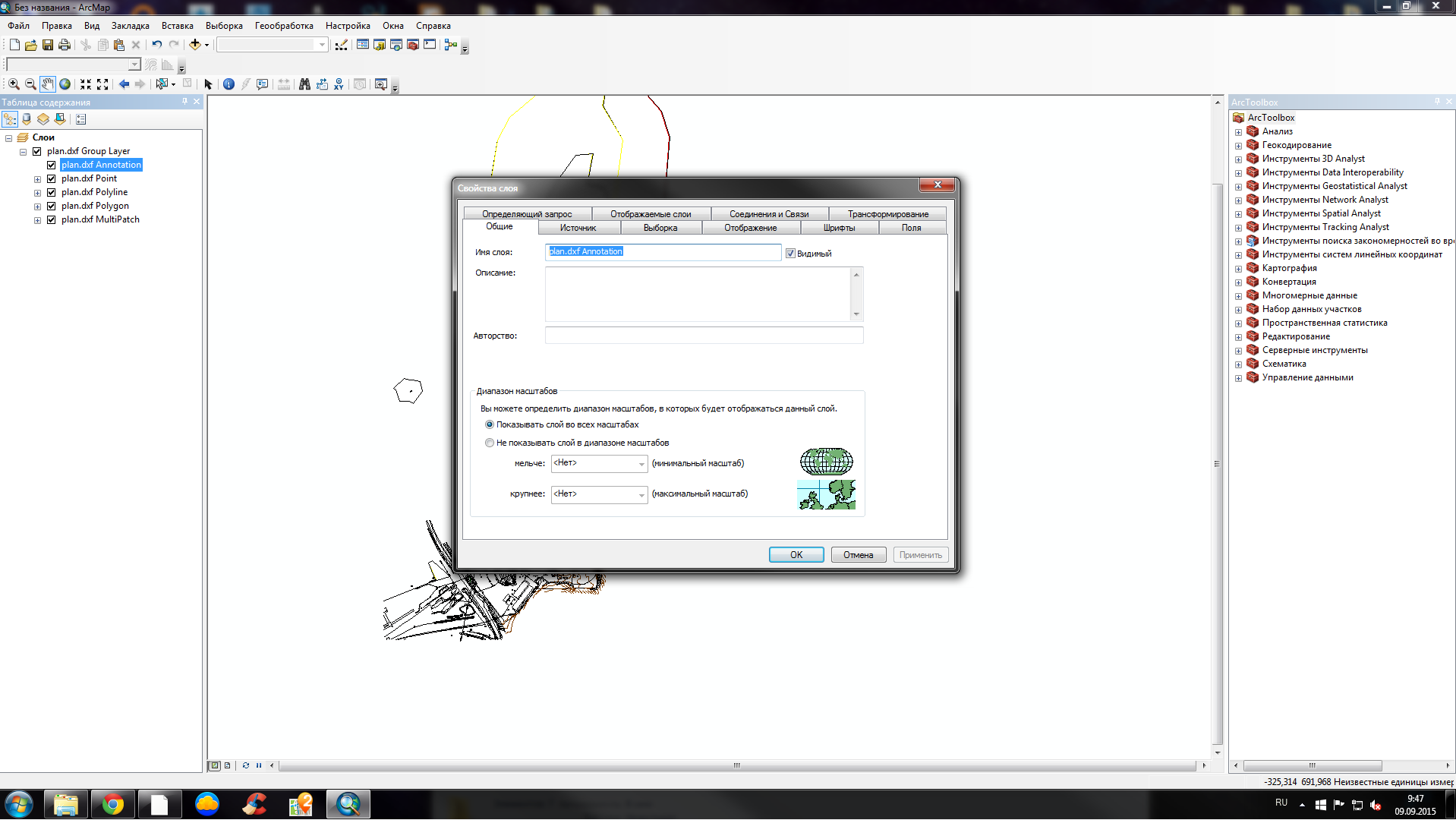Expand the plan.dxf Polyline layer
Screen dimensions: 1456x820
coord(37,193)
